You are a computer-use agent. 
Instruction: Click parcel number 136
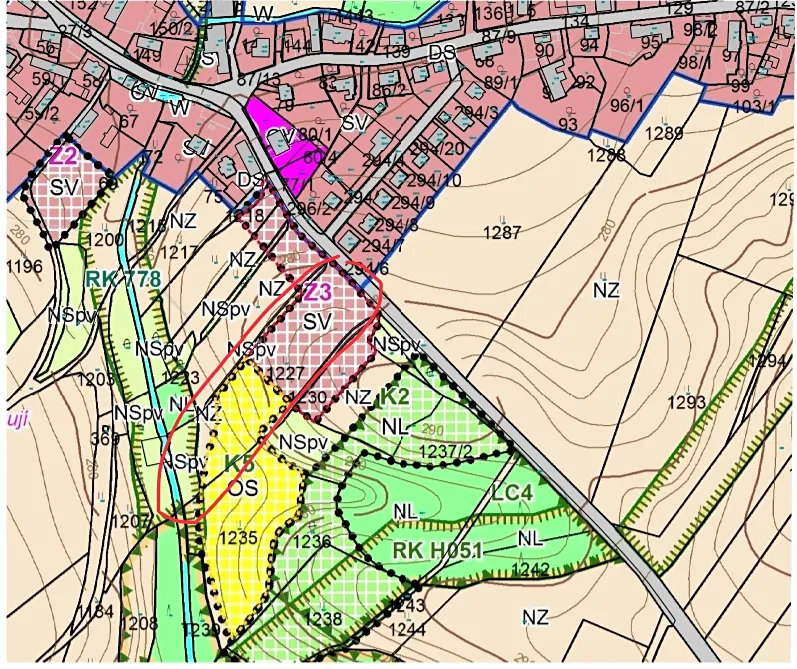(x=490, y=12)
